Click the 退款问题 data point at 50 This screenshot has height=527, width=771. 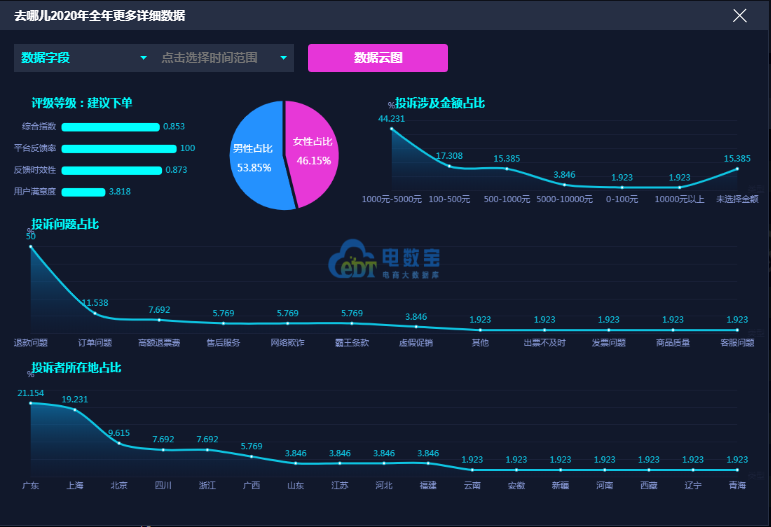pos(31,247)
